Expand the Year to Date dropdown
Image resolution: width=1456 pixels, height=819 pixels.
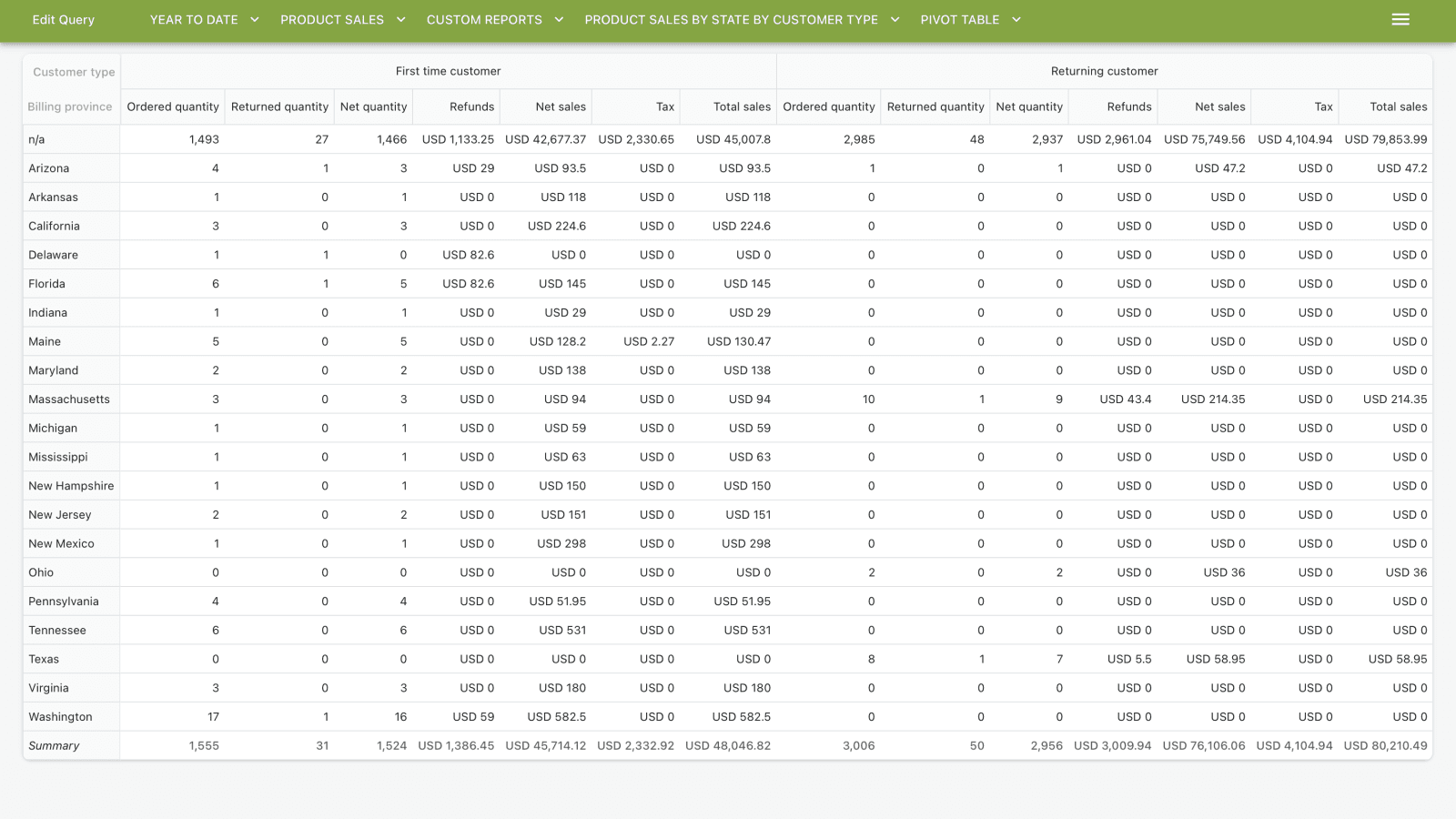204,19
